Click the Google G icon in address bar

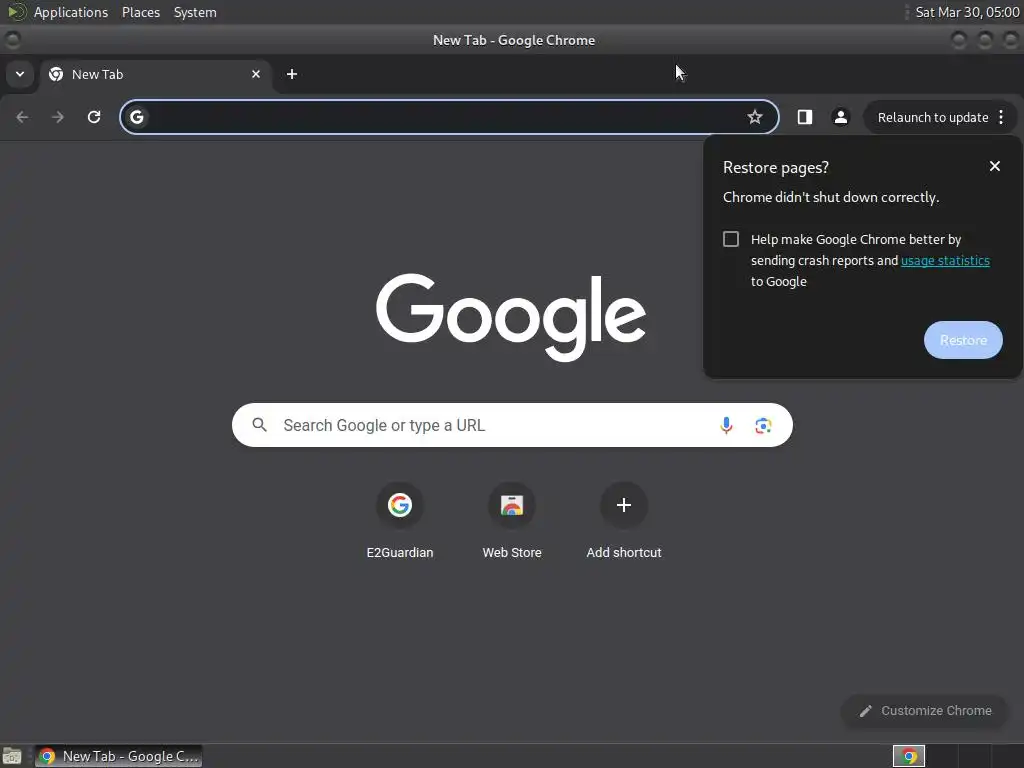(x=136, y=117)
